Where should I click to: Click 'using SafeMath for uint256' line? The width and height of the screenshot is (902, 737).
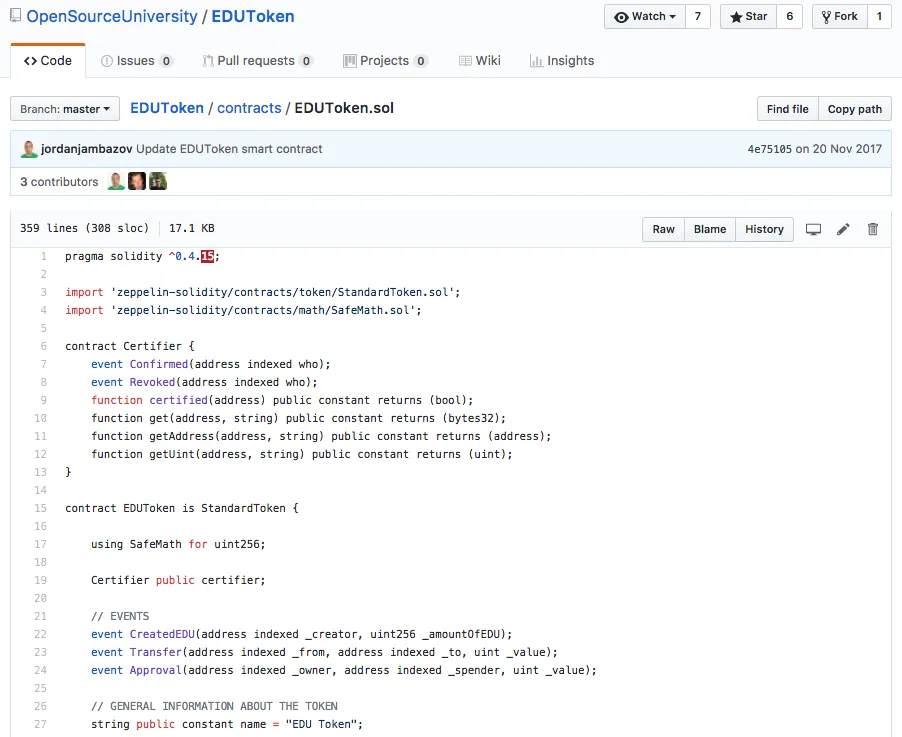click(x=178, y=544)
